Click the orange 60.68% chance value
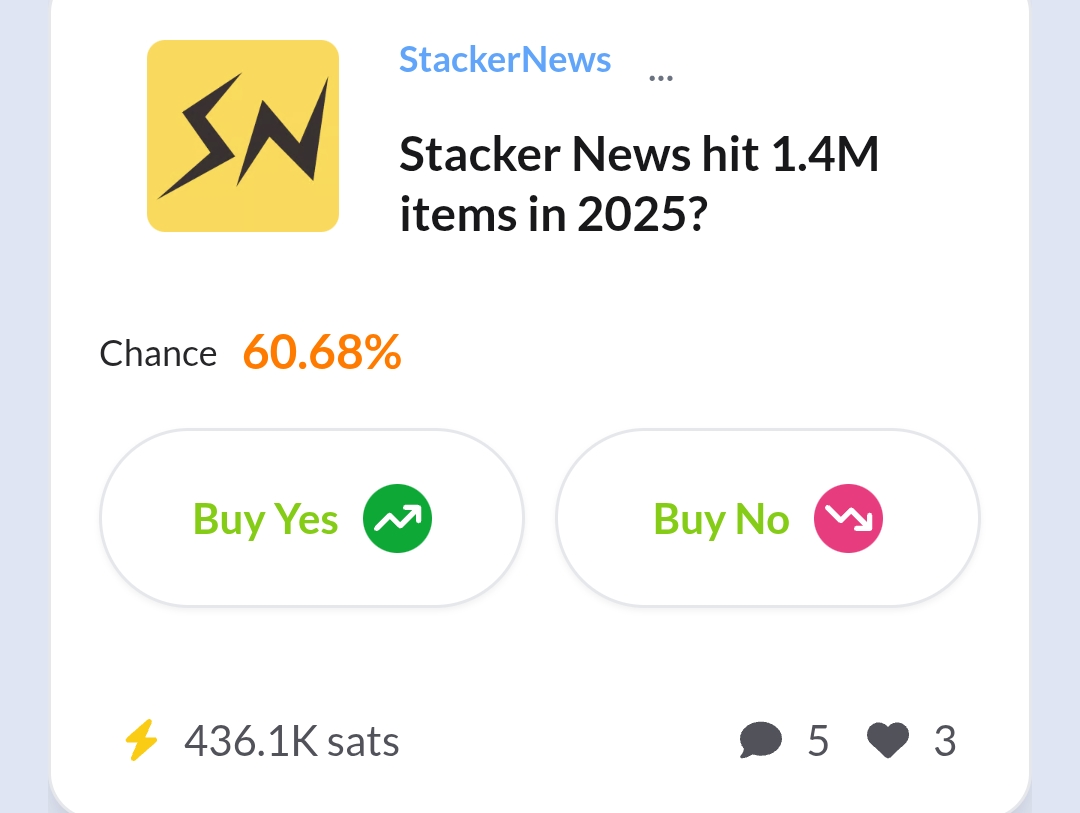This screenshot has height=813, width=1080. 322,352
